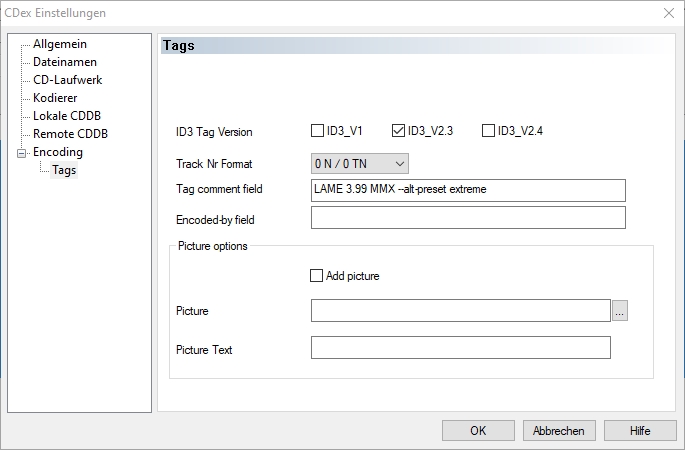
Task: Enable the ID3_V2.4 checkbox
Action: pos(489,130)
